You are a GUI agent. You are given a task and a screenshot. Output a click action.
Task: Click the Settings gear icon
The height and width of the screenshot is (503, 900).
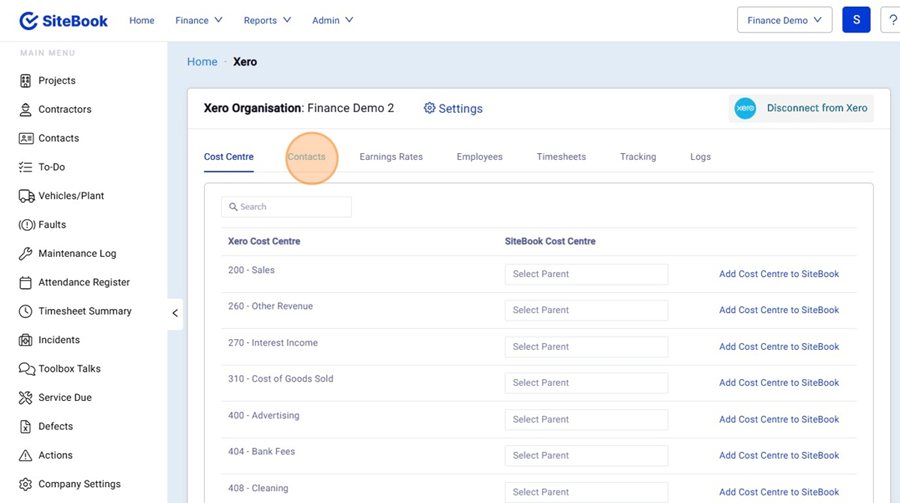click(430, 108)
